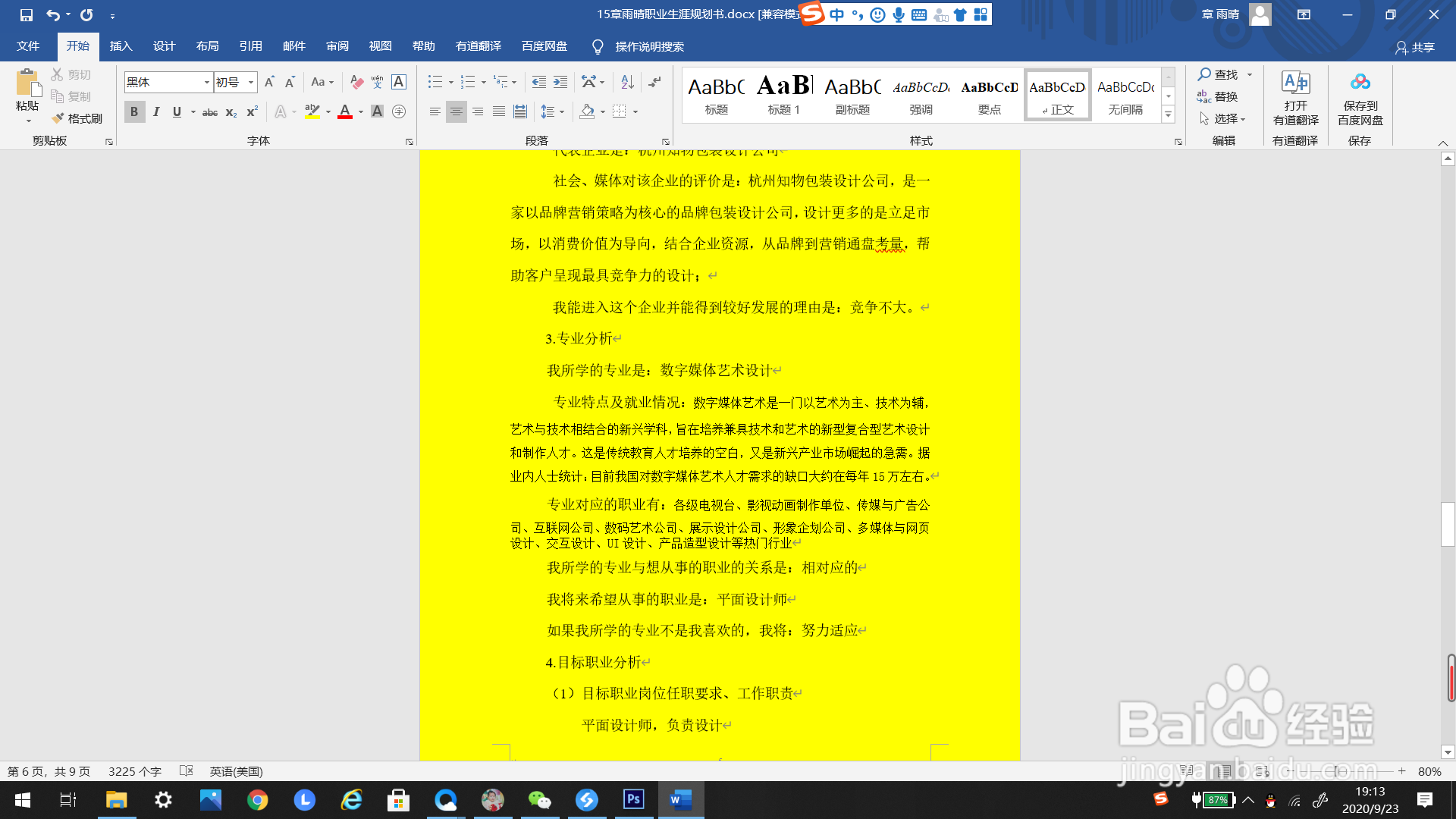
Task: Click the enclosed characters (字) icon
Action: click(399, 111)
